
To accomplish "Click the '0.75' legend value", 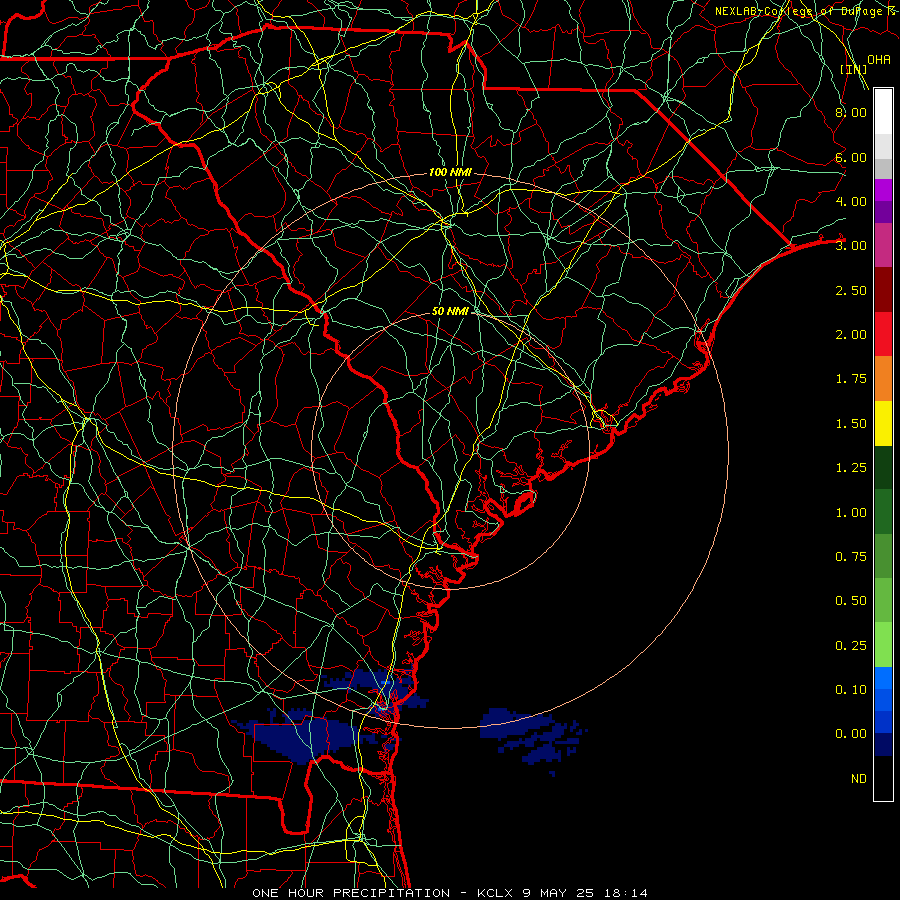I will 851,557.
